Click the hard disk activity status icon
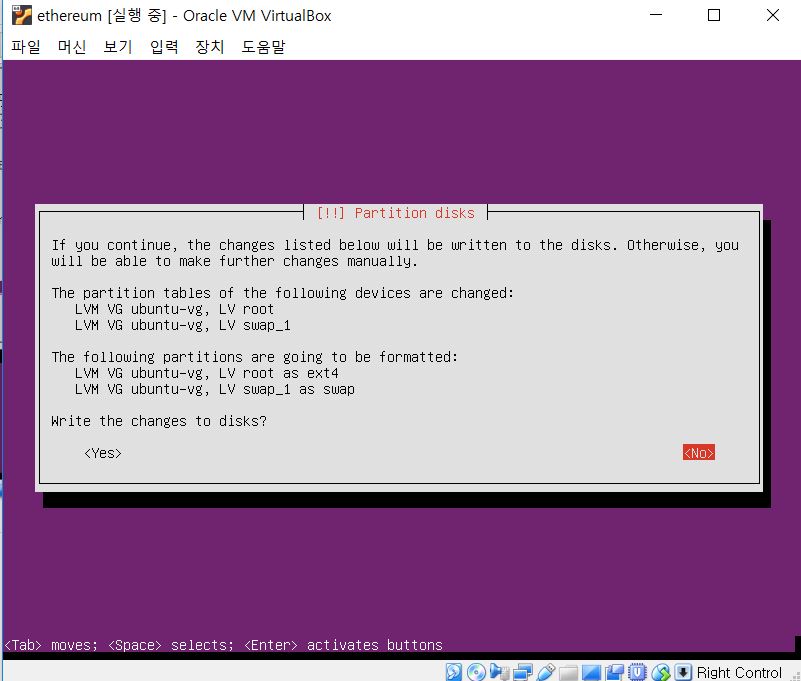 (x=454, y=672)
